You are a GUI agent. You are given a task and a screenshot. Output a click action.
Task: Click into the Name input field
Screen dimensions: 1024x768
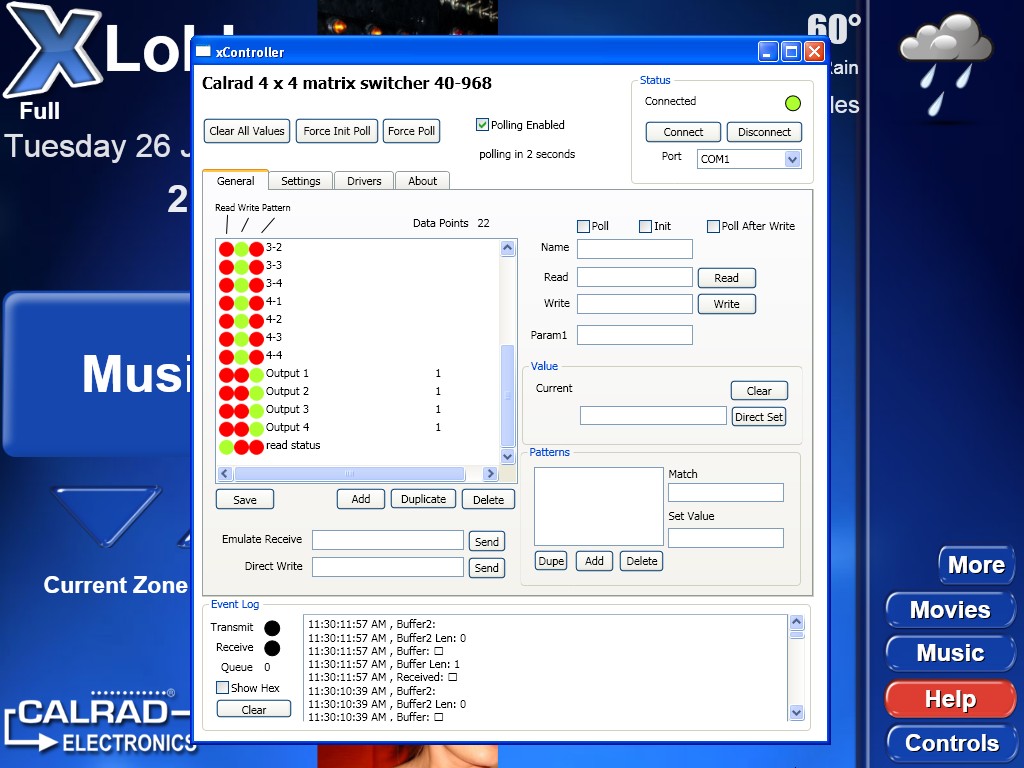click(635, 249)
